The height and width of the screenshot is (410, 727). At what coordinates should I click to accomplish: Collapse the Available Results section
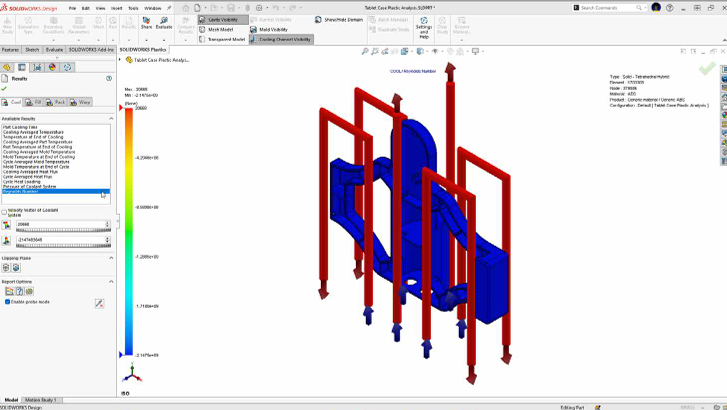pyautogui.click(x=111, y=119)
